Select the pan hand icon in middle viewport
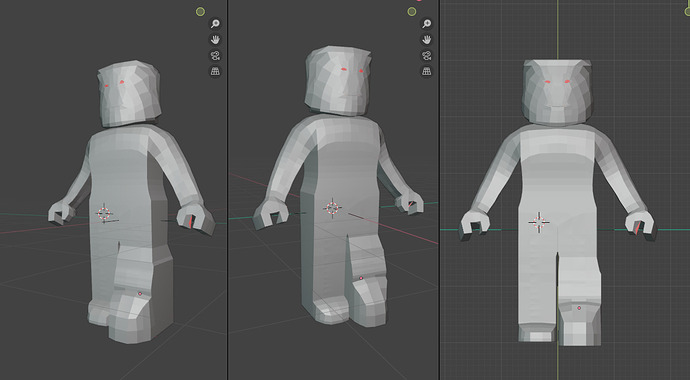The width and height of the screenshot is (690, 380). (x=426, y=40)
